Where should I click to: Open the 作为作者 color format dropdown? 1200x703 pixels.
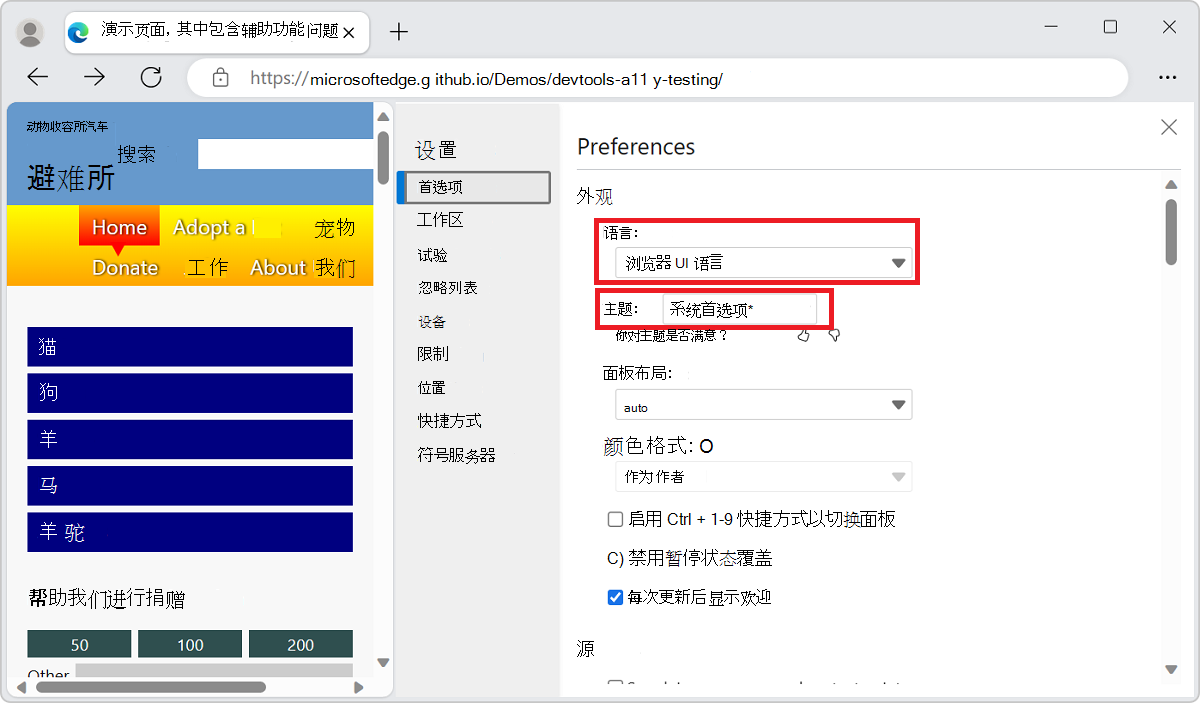click(763, 477)
